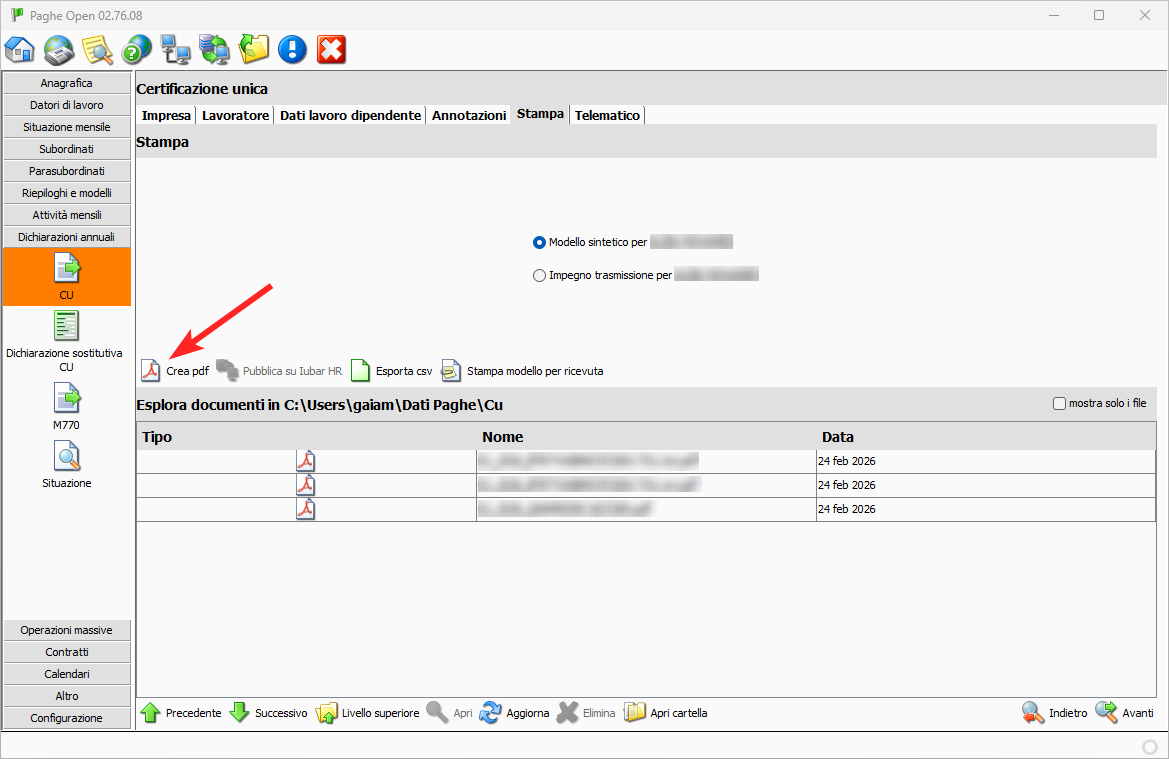This screenshot has width=1169, height=759.
Task: Enable mostra solo i file checkbox
Action: click(1059, 404)
